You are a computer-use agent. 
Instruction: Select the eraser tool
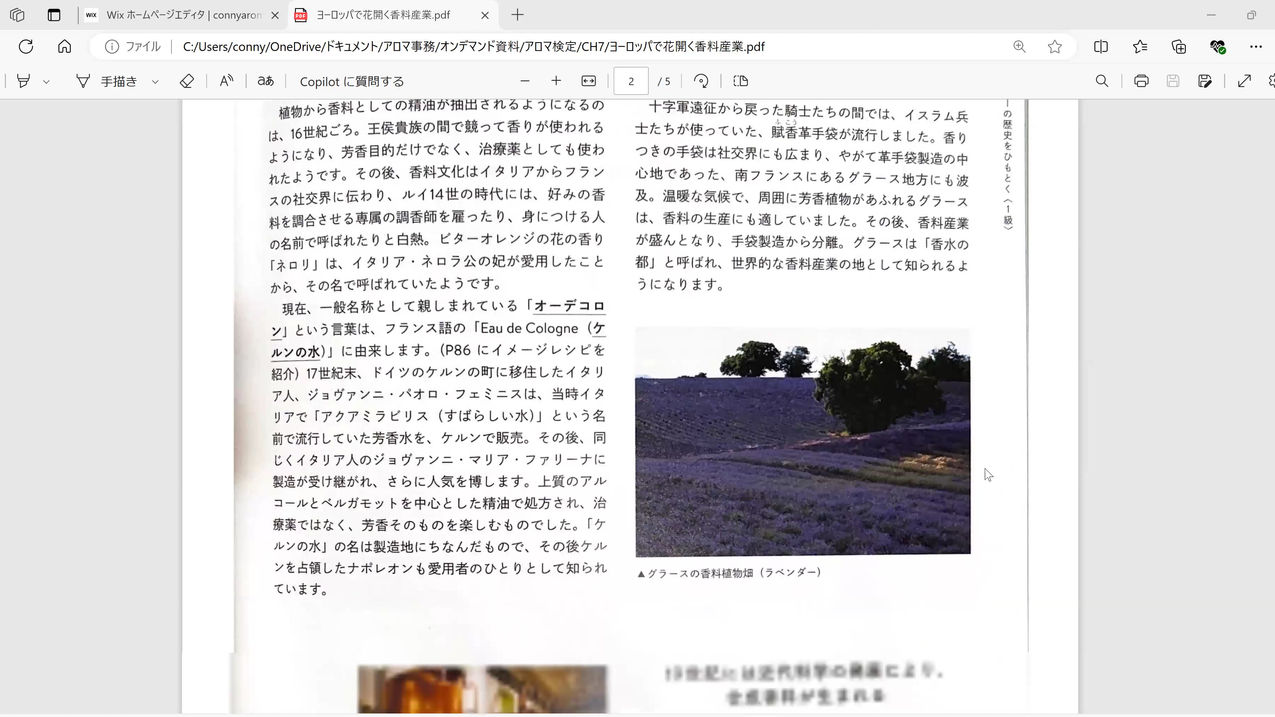coord(186,81)
